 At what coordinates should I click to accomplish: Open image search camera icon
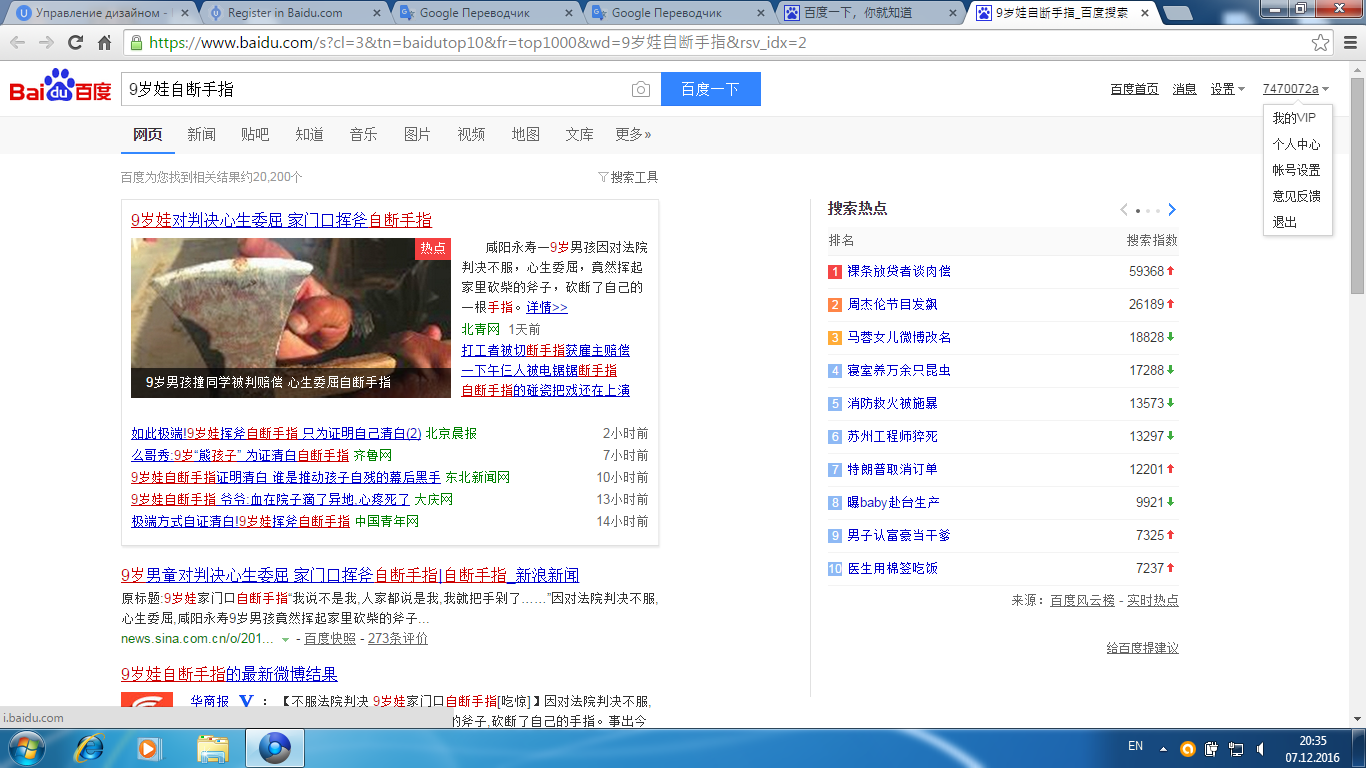pos(641,89)
